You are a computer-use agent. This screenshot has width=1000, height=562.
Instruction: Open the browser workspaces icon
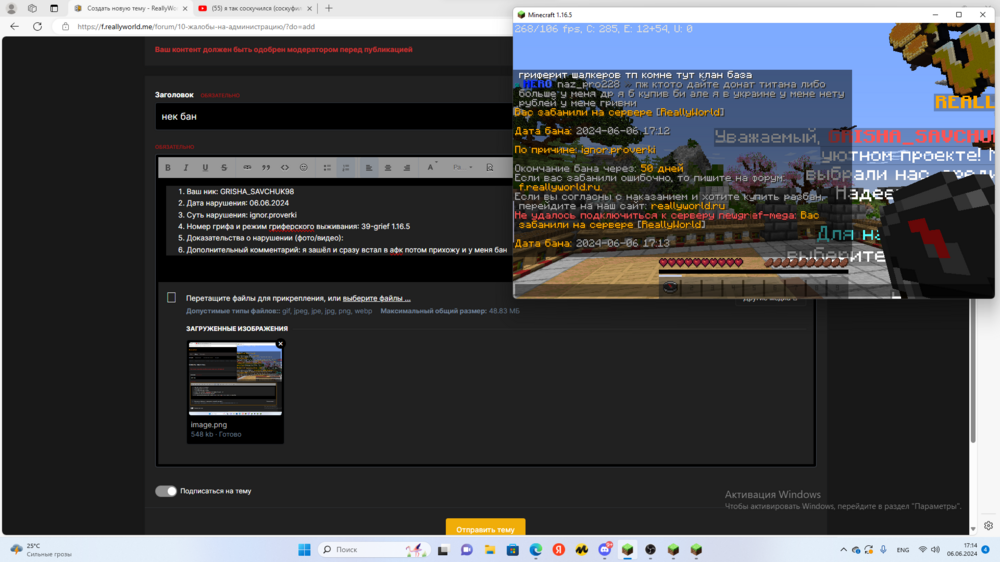tap(33, 8)
